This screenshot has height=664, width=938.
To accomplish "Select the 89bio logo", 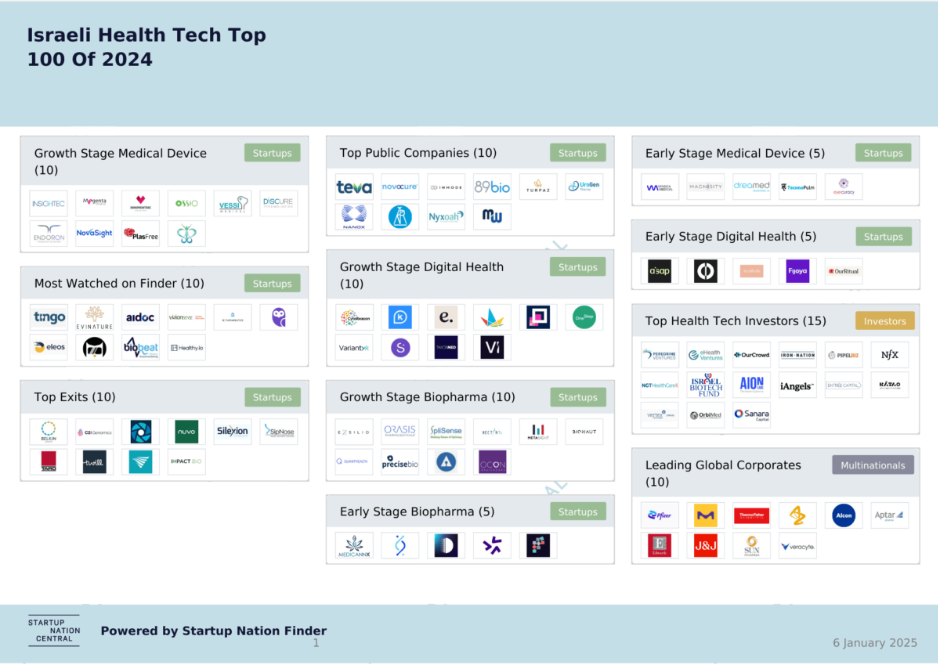I will pos(492,187).
